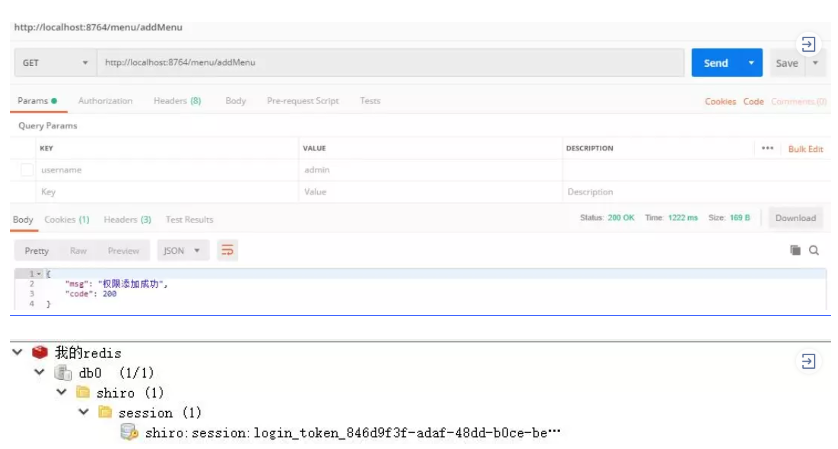Select the Raw view tab
The image size is (838, 449).
78,250
